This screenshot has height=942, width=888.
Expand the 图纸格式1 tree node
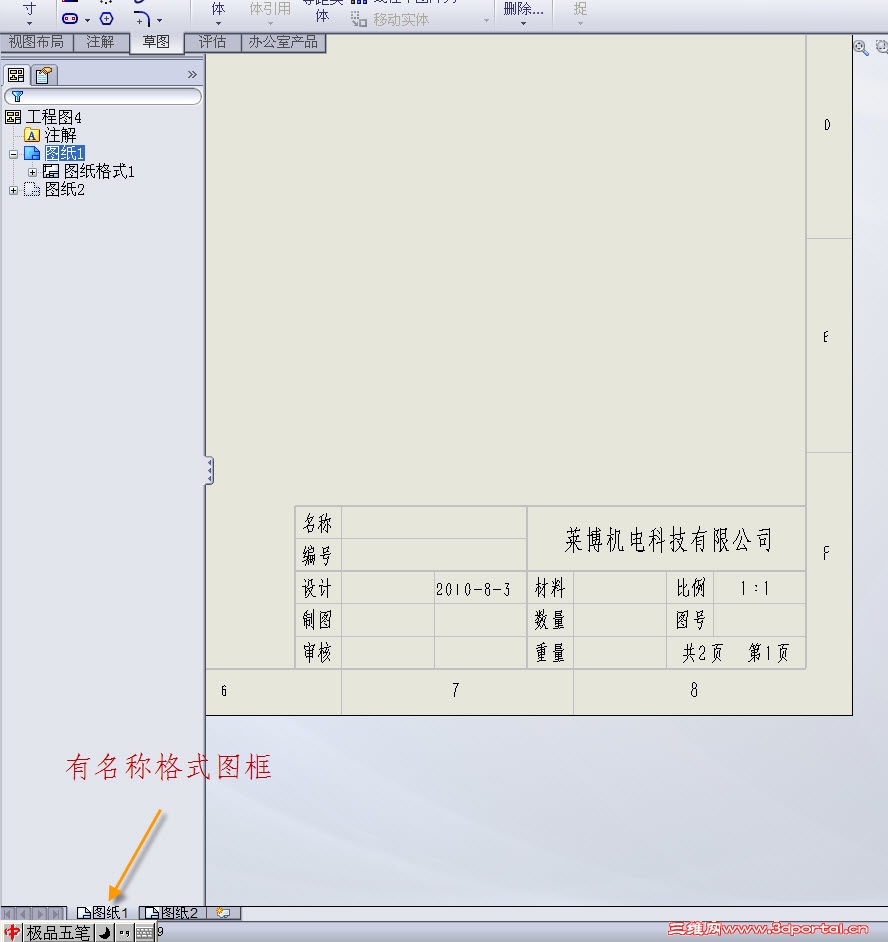pos(32,172)
